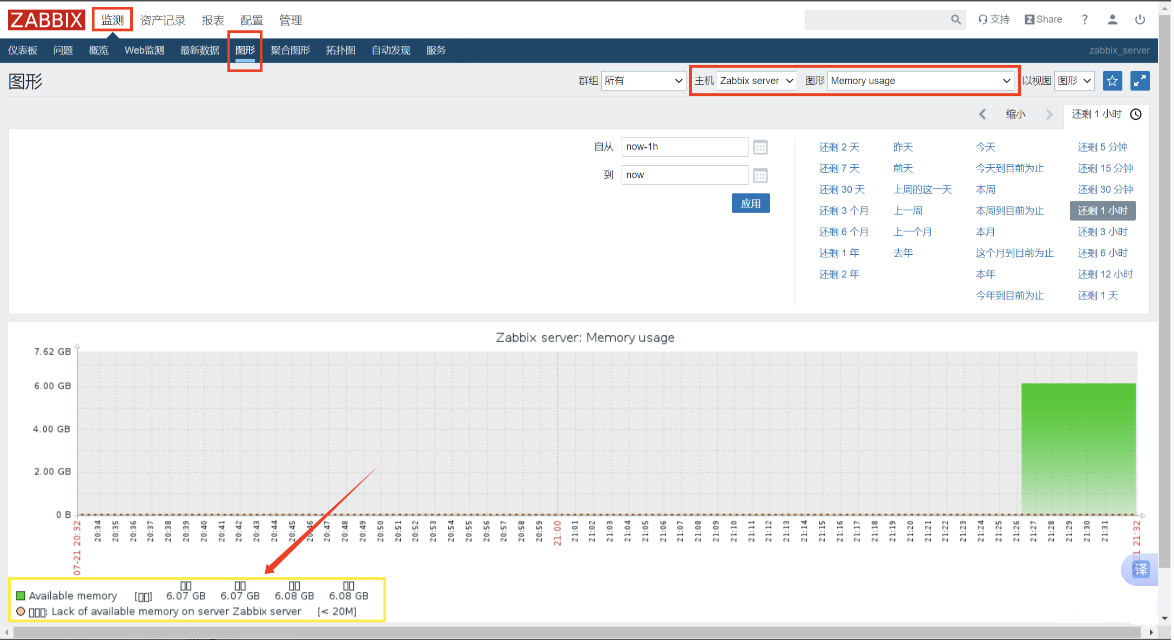Select the 还剩 6 个月 range link

[x=844, y=232]
